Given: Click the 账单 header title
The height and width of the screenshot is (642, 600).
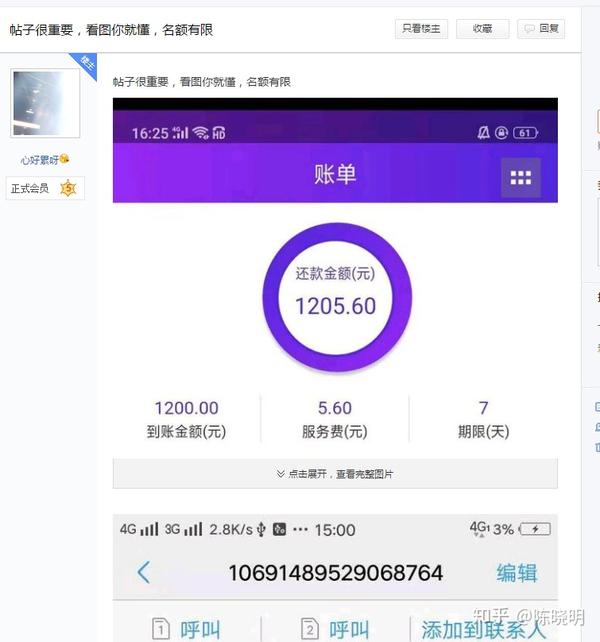Looking at the screenshot, I should (335, 174).
